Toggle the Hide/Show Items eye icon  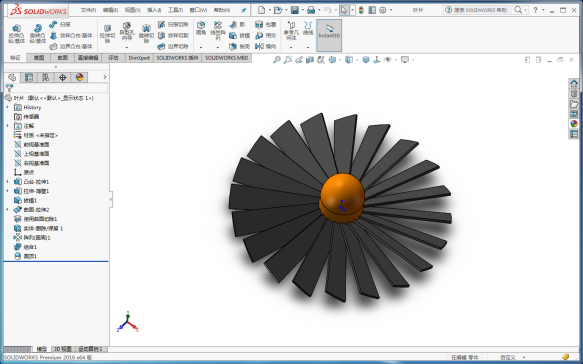(388, 59)
